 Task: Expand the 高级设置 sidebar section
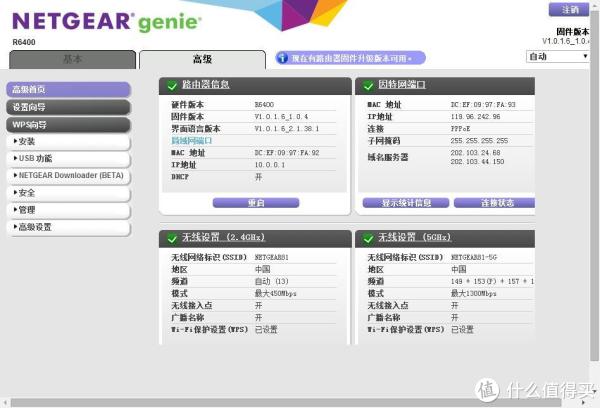(x=69, y=227)
